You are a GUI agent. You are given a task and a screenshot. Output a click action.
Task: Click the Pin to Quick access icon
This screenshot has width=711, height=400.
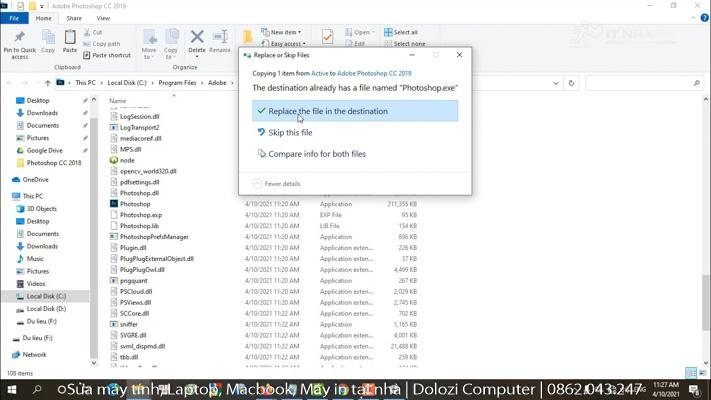[19, 38]
